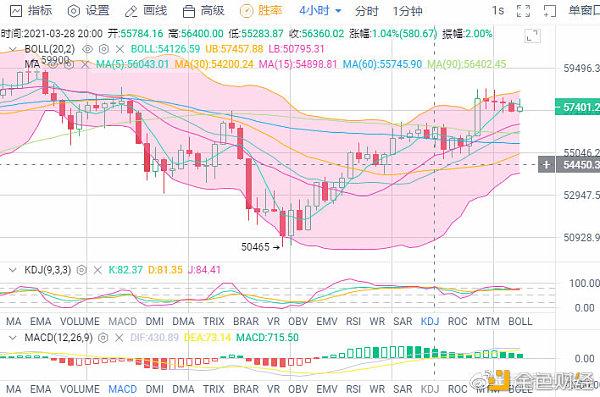The width and height of the screenshot is (600, 397).
Task: Select VR in the KDJ panel tabs
Action: tap(273, 322)
